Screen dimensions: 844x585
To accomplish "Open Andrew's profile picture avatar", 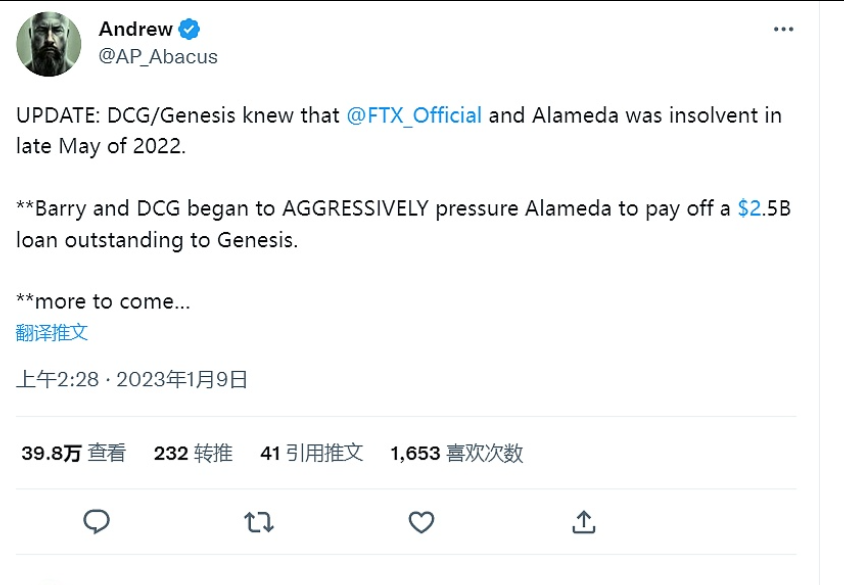I will point(49,44).
